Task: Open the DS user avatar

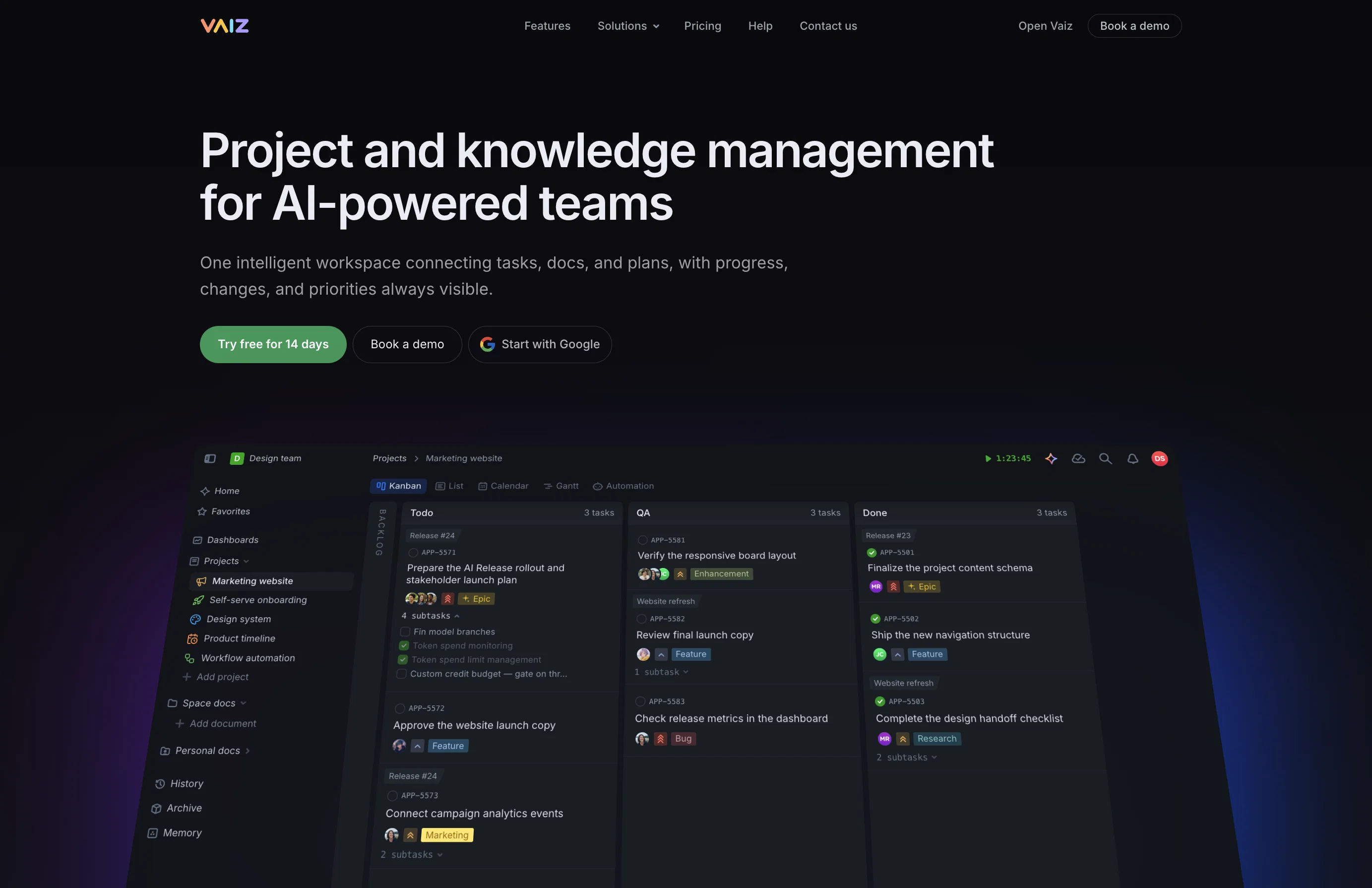Action: [1160, 458]
